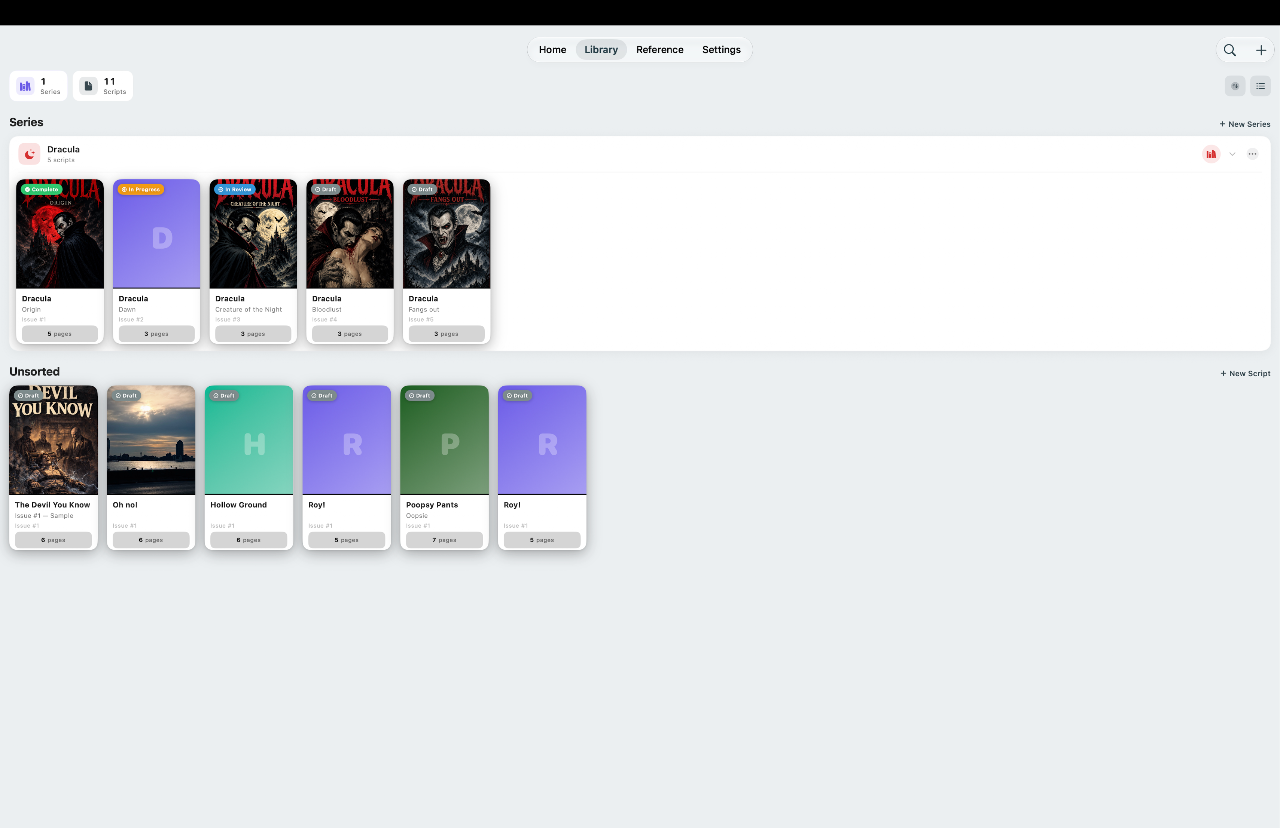Viewport: 1280px width, 828px height.
Task: Open Creature of the Night cover
Action: point(253,234)
